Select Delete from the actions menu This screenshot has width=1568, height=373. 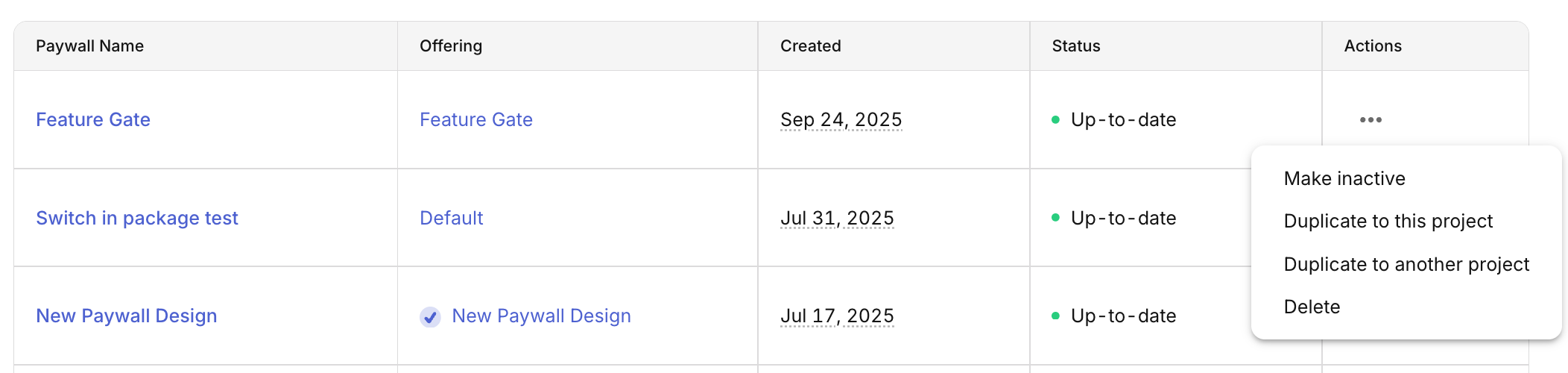click(x=1312, y=307)
